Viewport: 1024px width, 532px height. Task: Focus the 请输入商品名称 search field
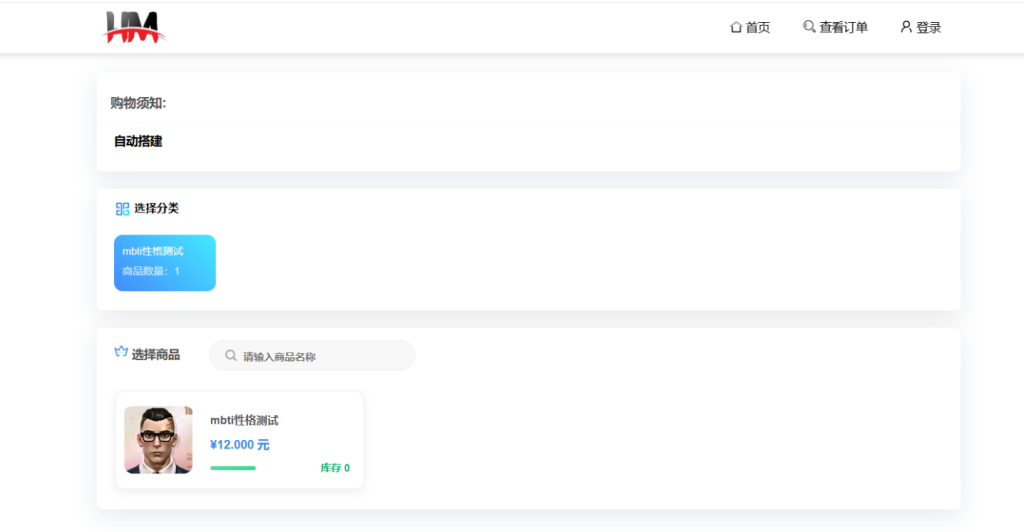[x=320, y=356]
